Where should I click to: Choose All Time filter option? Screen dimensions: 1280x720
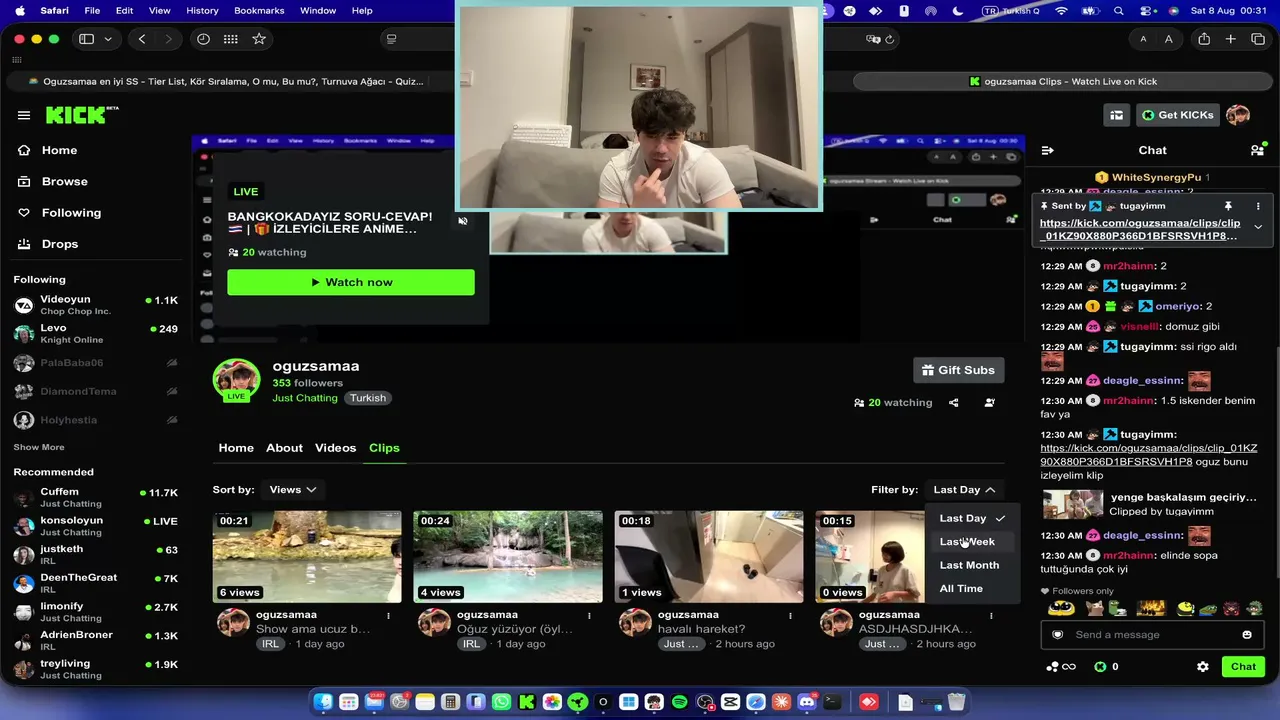[x=972, y=589]
